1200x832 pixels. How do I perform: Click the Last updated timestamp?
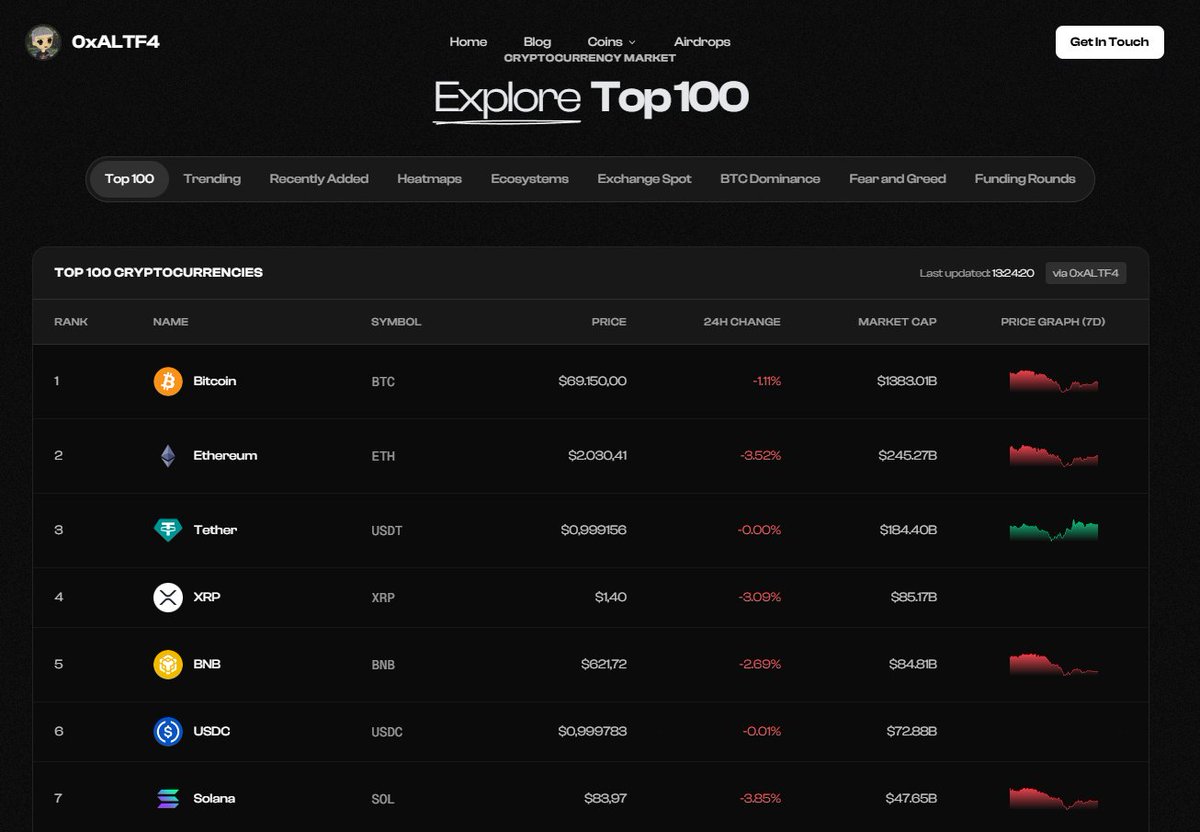977,273
